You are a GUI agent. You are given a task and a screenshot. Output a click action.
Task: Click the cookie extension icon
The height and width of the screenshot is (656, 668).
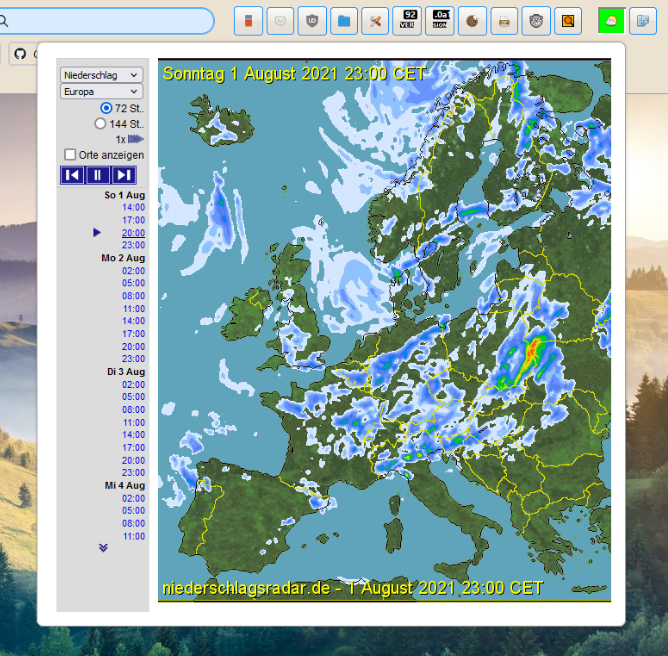tap(473, 21)
